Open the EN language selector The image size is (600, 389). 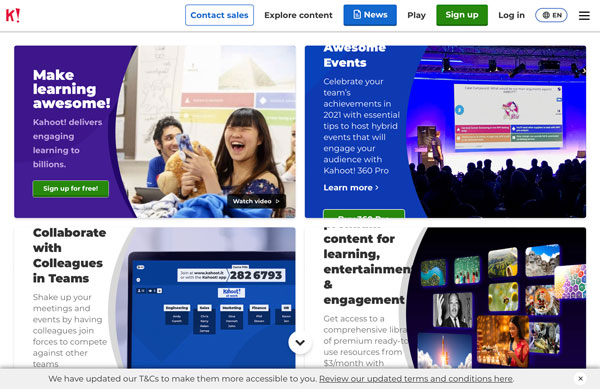tap(551, 15)
